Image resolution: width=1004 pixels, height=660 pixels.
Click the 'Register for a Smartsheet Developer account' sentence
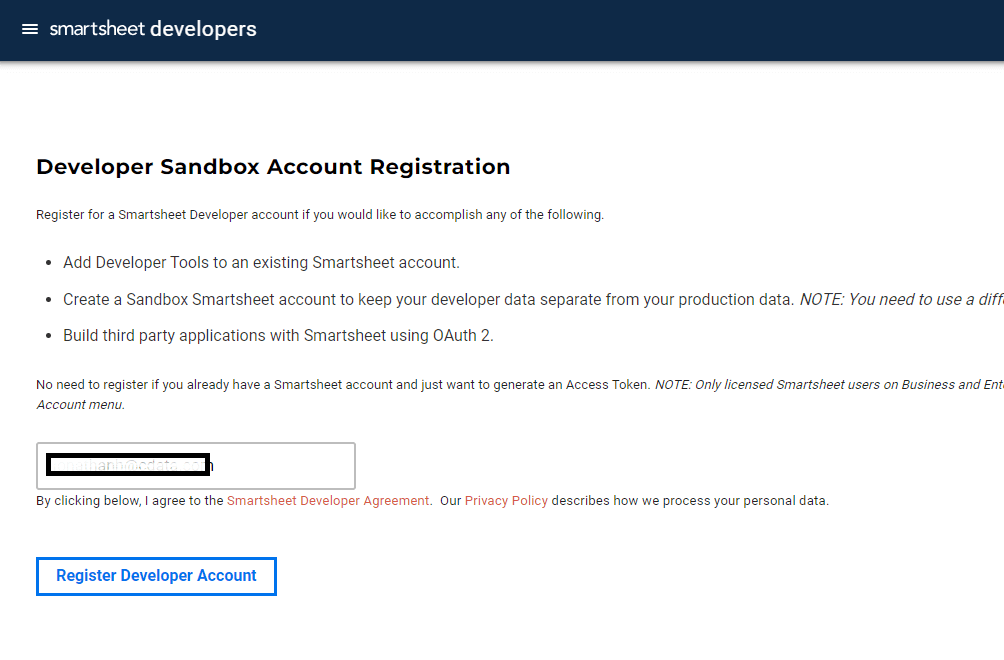320,215
